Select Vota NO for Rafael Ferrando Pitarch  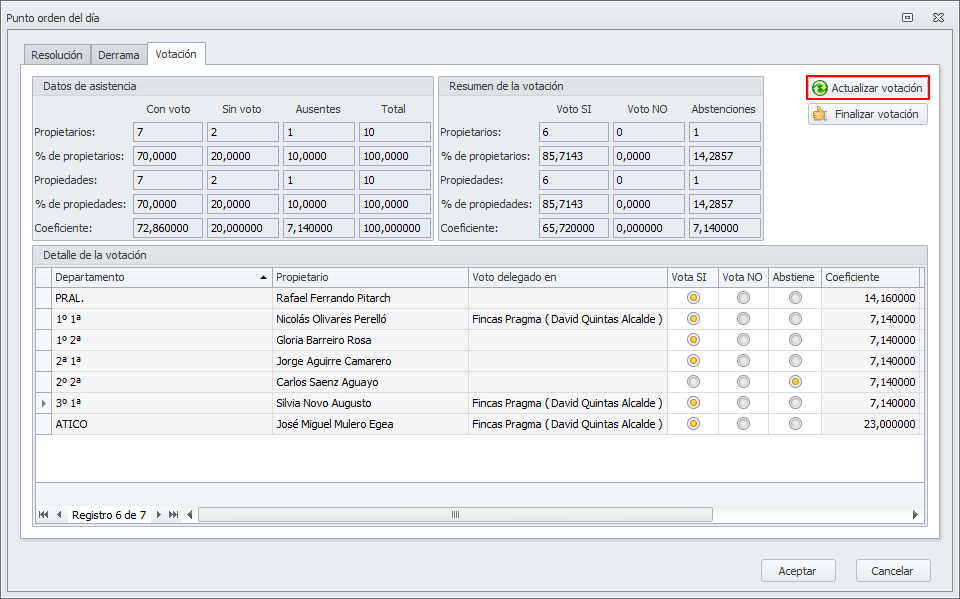click(x=743, y=298)
